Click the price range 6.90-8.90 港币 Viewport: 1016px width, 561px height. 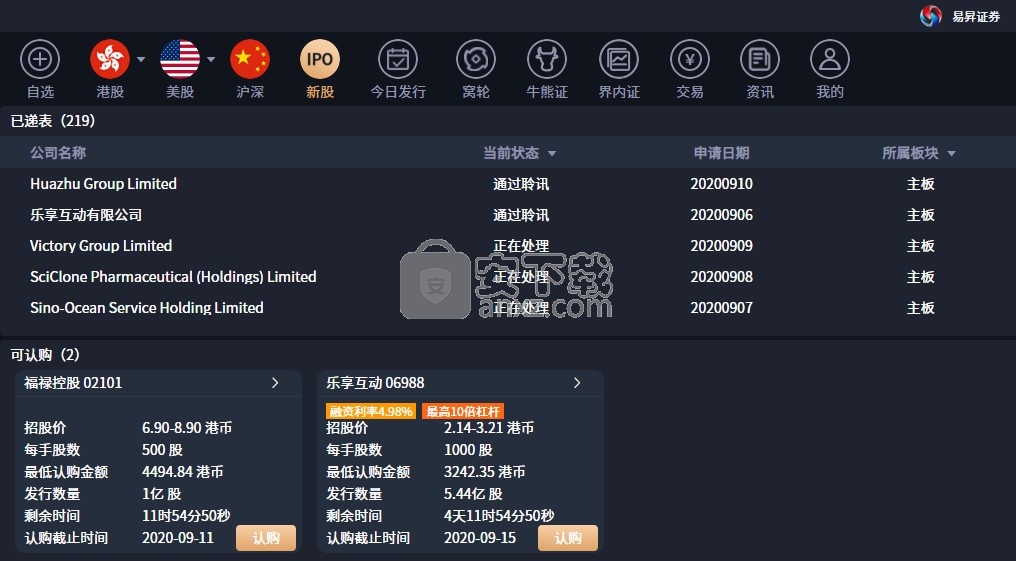pos(187,428)
